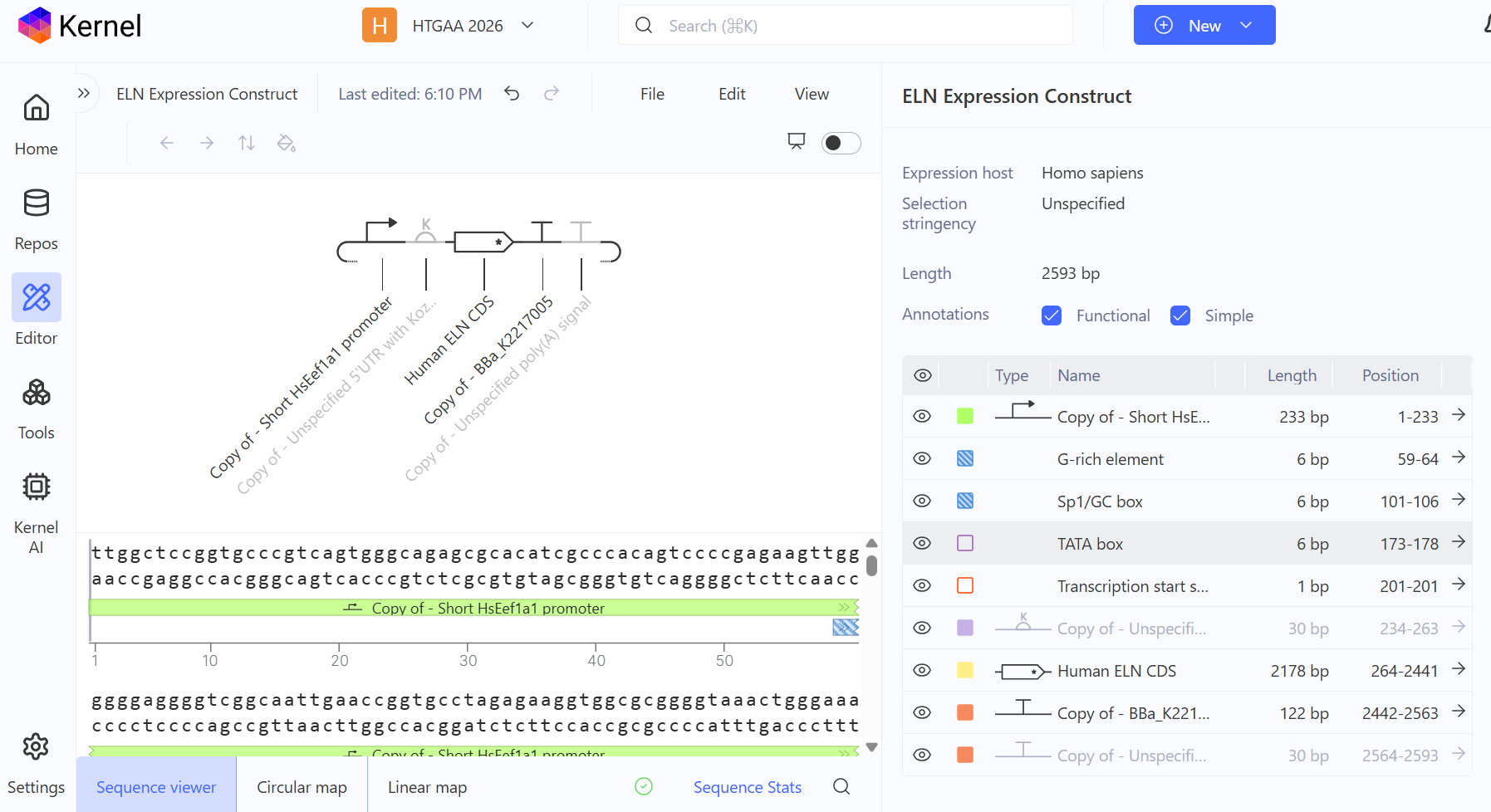Click the presentation screen icon
The height and width of the screenshot is (812, 1491).
797,142
